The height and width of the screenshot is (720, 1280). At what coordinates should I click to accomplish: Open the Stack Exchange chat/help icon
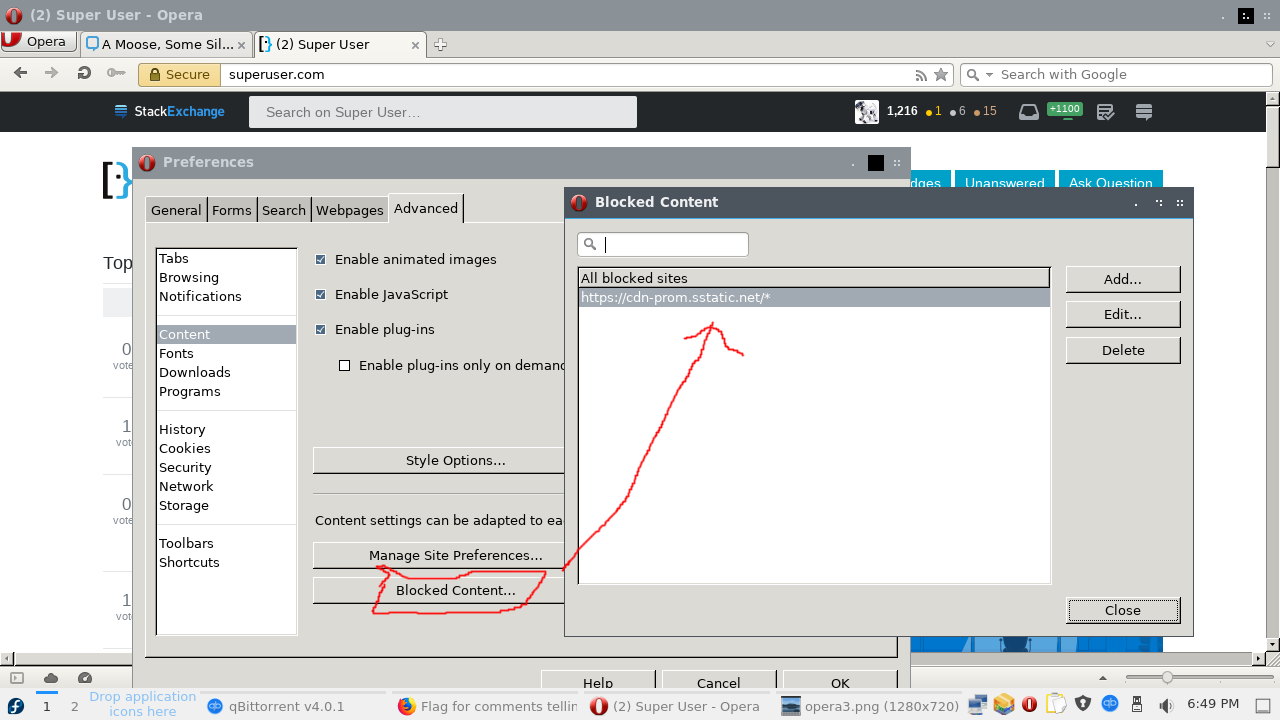(1144, 112)
